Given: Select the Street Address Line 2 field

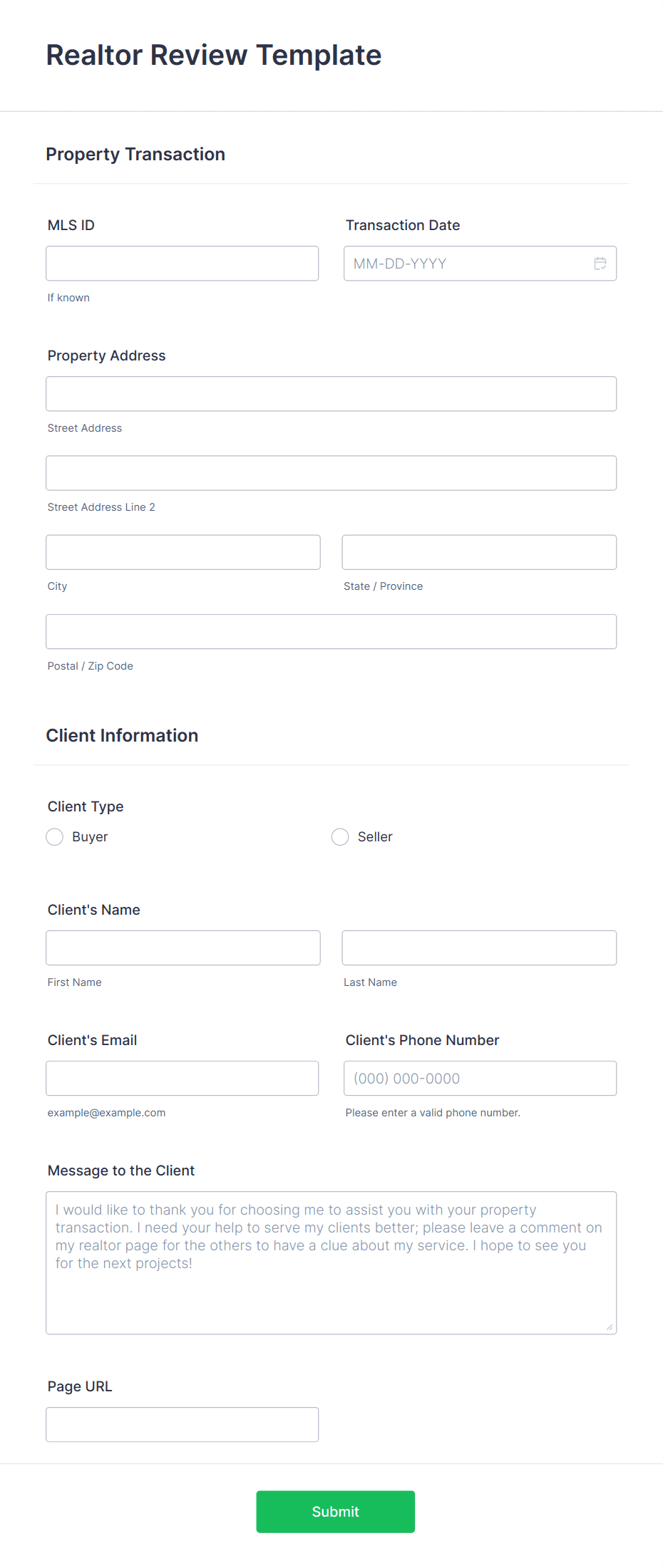Looking at the screenshot, I should pos(331,472).
